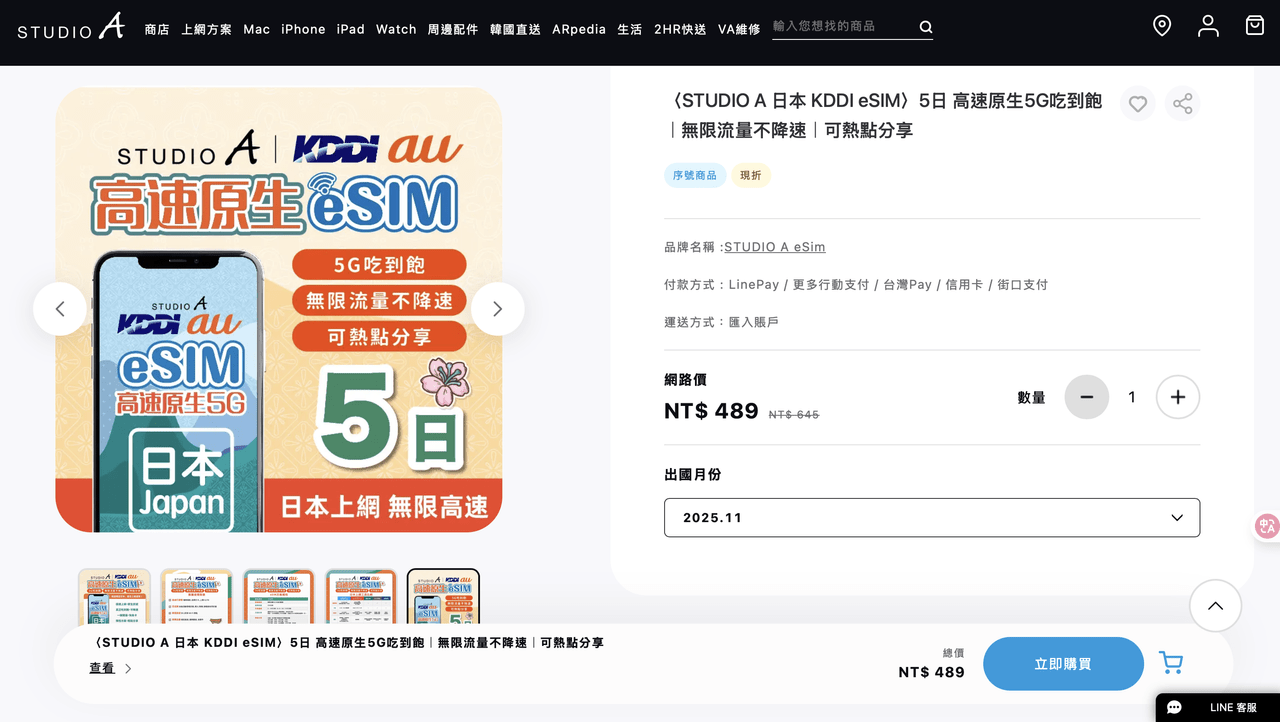
Task: Click the search magnifier icon
Action: [926, 27]
